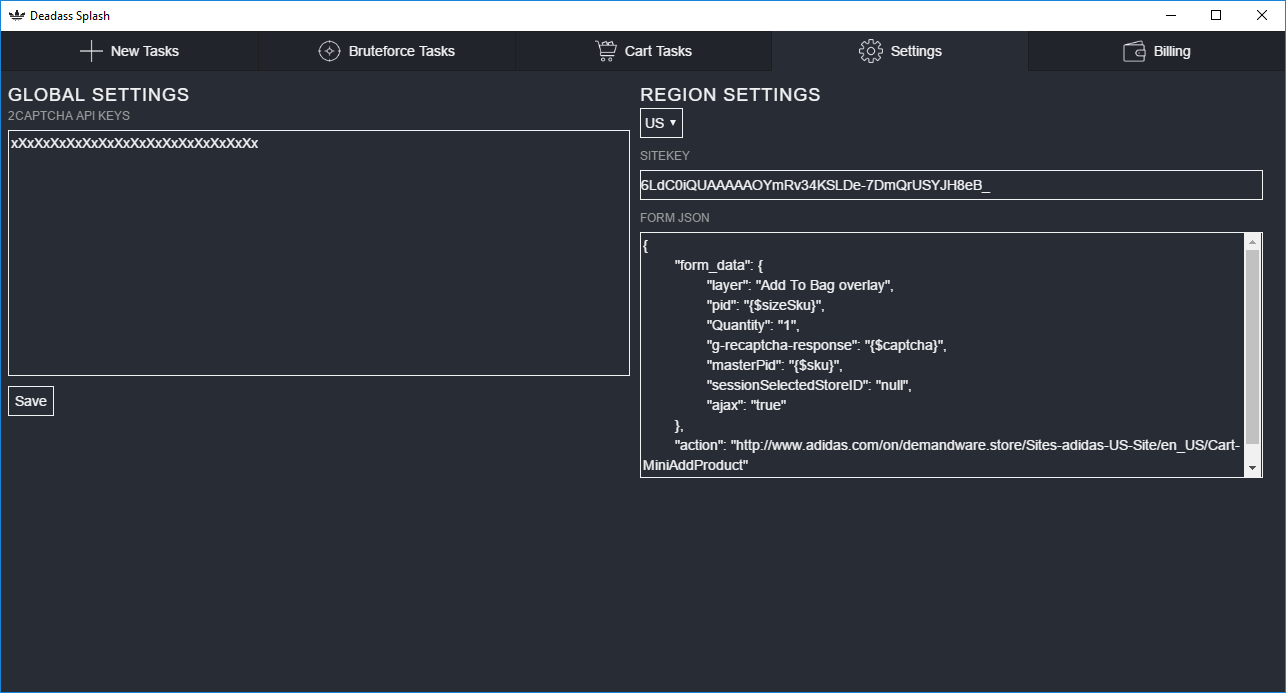Expand the US region dropdown
This screenshot has width=1286, height=693.
pos(661,123)
